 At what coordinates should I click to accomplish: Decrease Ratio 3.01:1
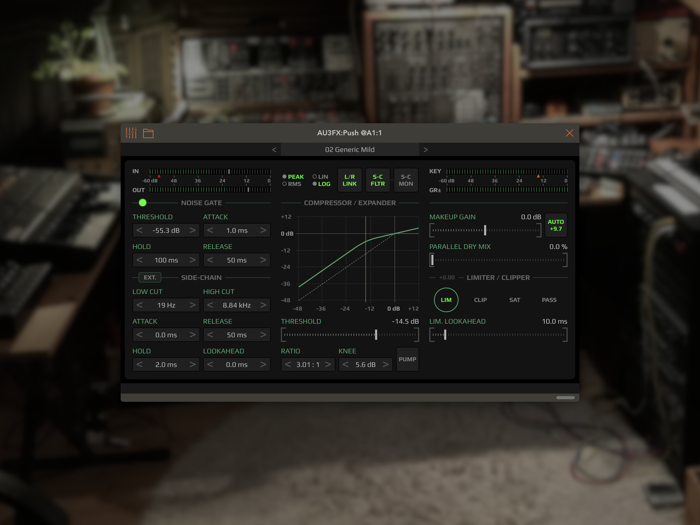click(x=288, y=364)
